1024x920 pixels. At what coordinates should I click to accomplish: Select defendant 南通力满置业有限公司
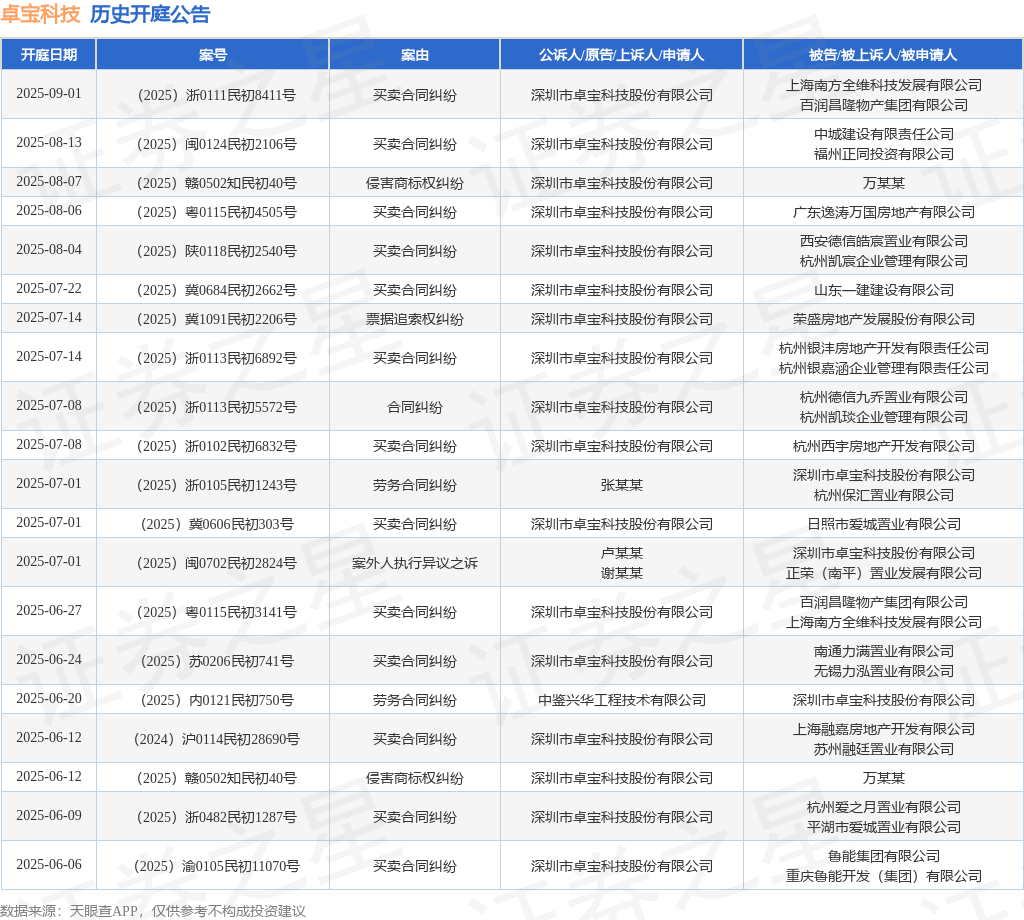coord(884,651)
